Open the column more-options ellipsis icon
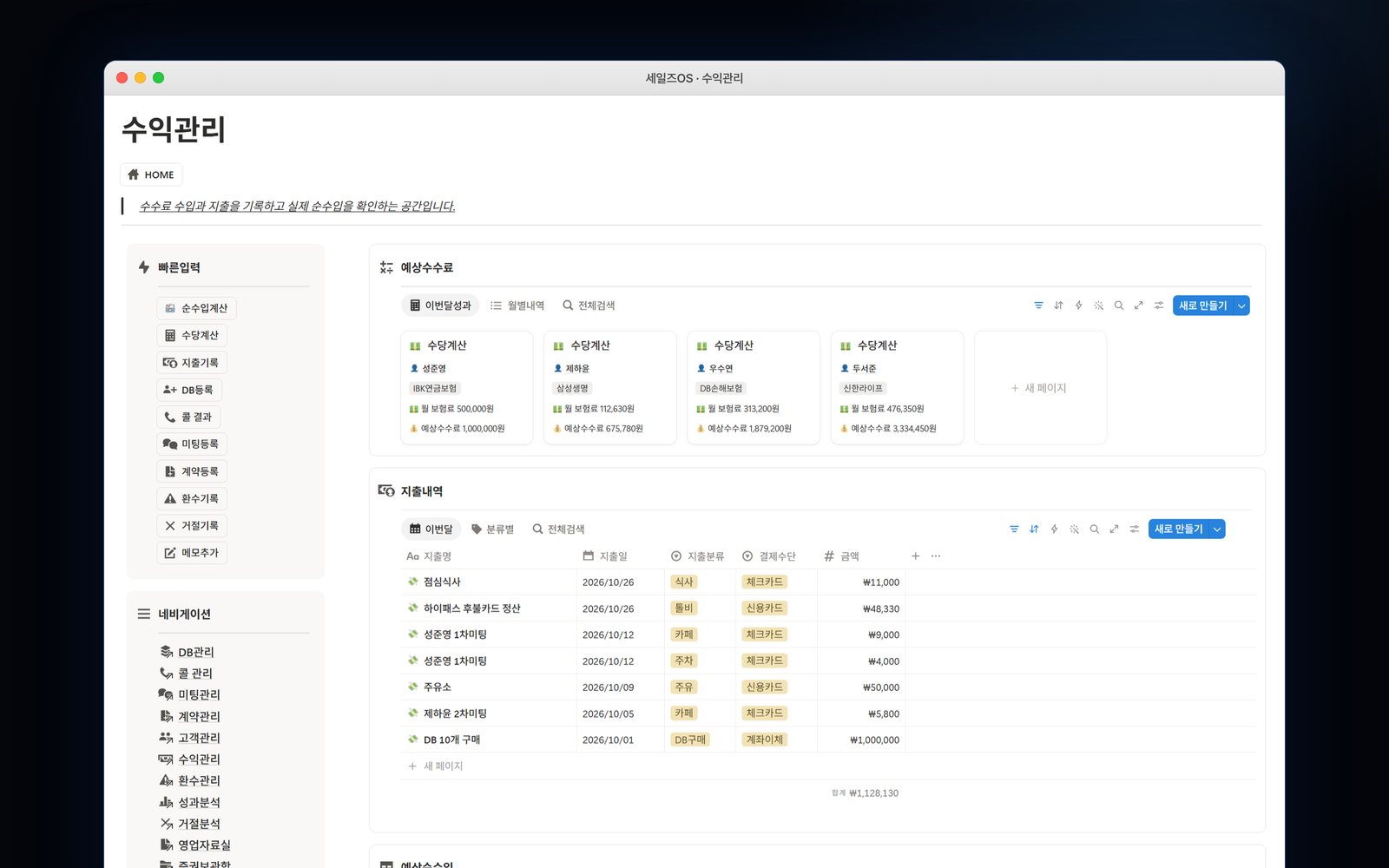The height and width of the screenshot is (868, 1389). tap(936, 556)
